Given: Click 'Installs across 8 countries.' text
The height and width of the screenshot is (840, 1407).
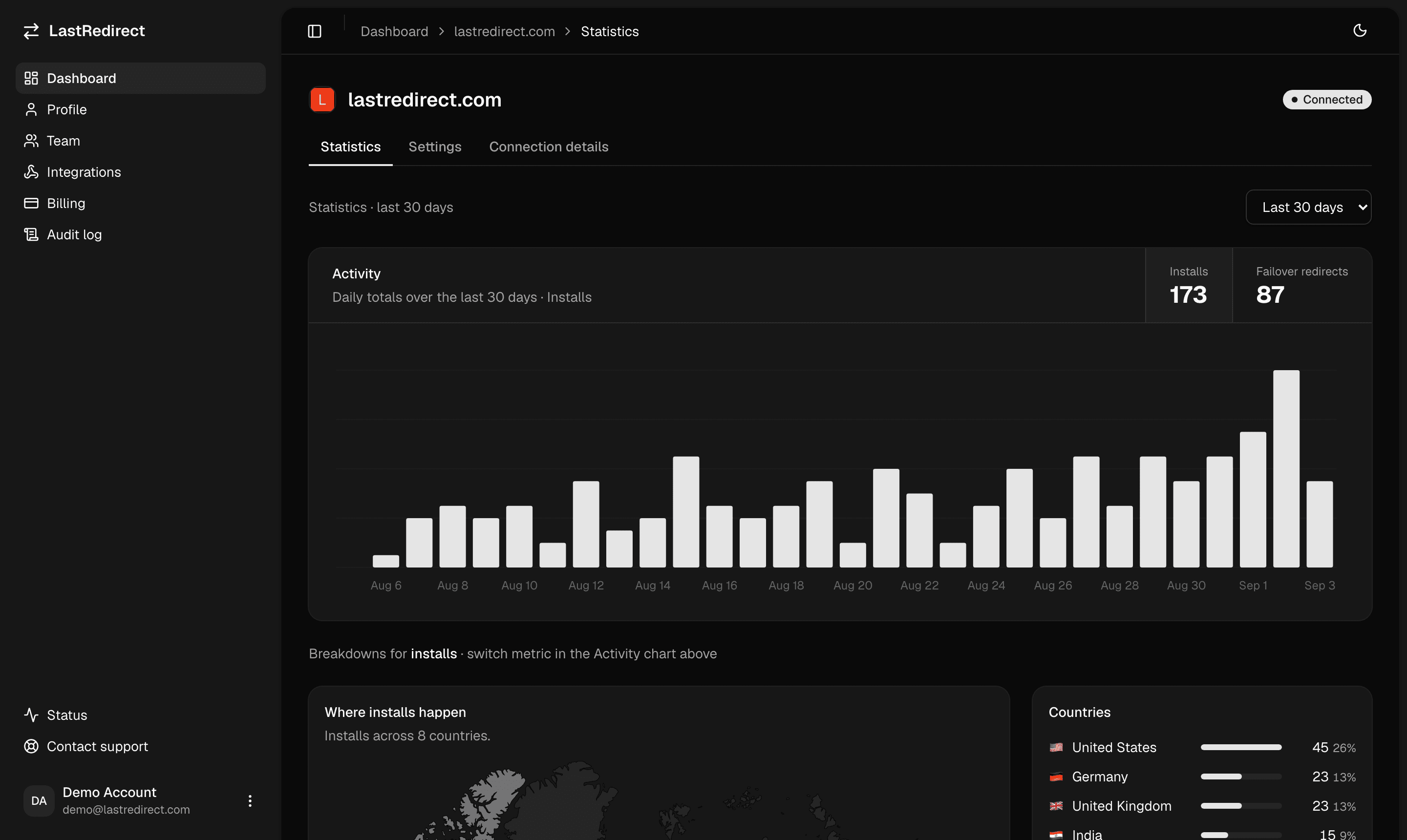Looking at the screenshot, I should [x=407, y=736].
